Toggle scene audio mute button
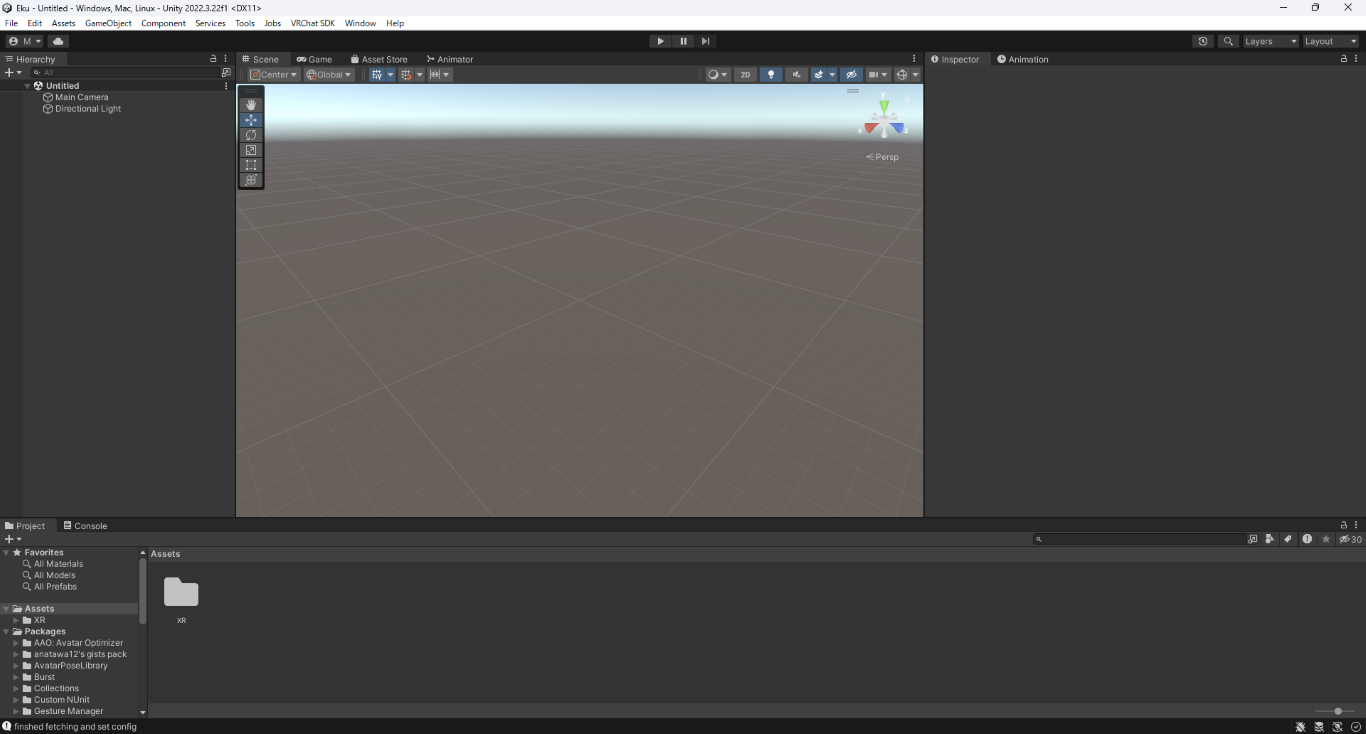This screenshot has height=734, width=1366. (x=797, y=75)
